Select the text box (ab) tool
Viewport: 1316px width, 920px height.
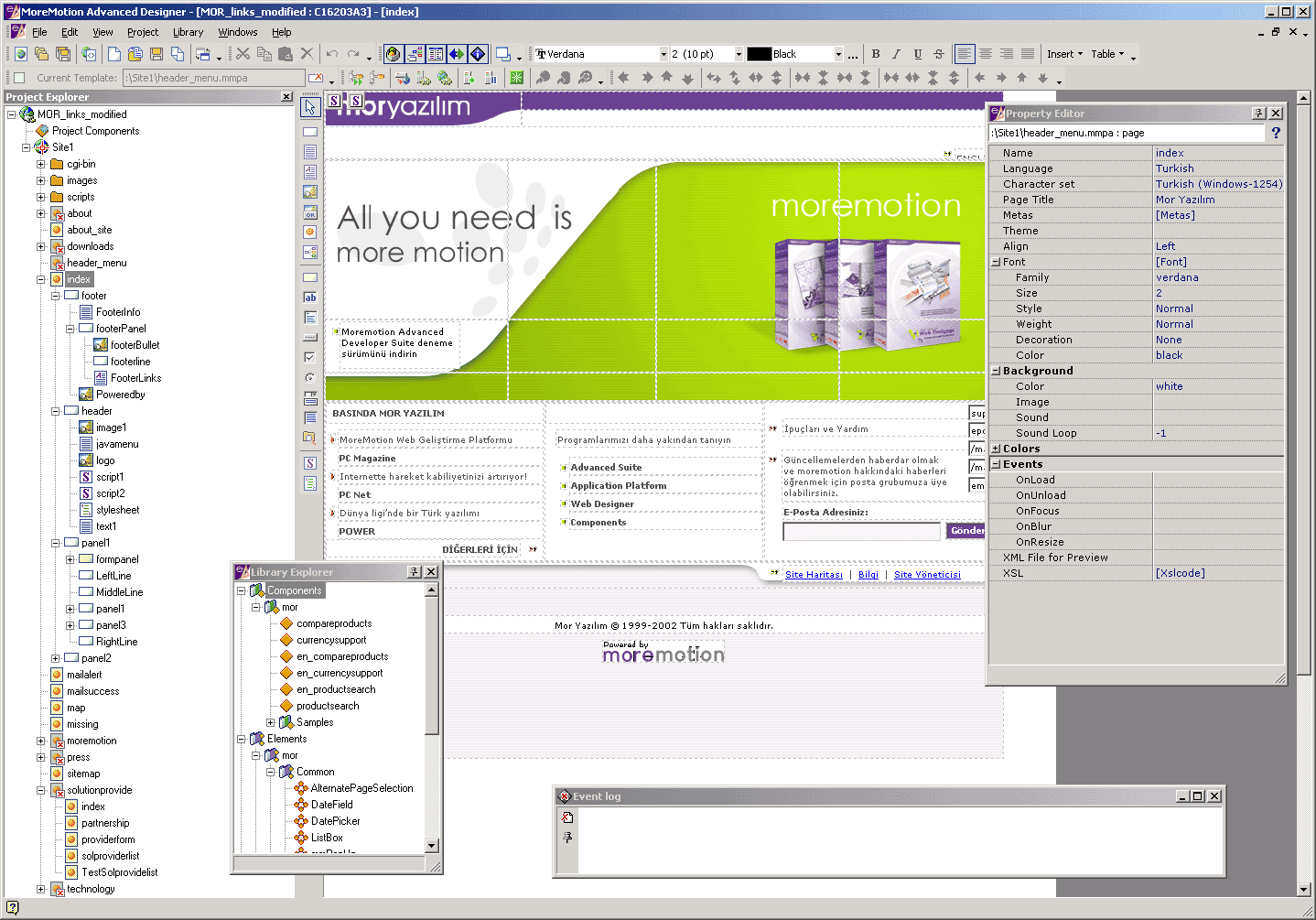(310, 297)
